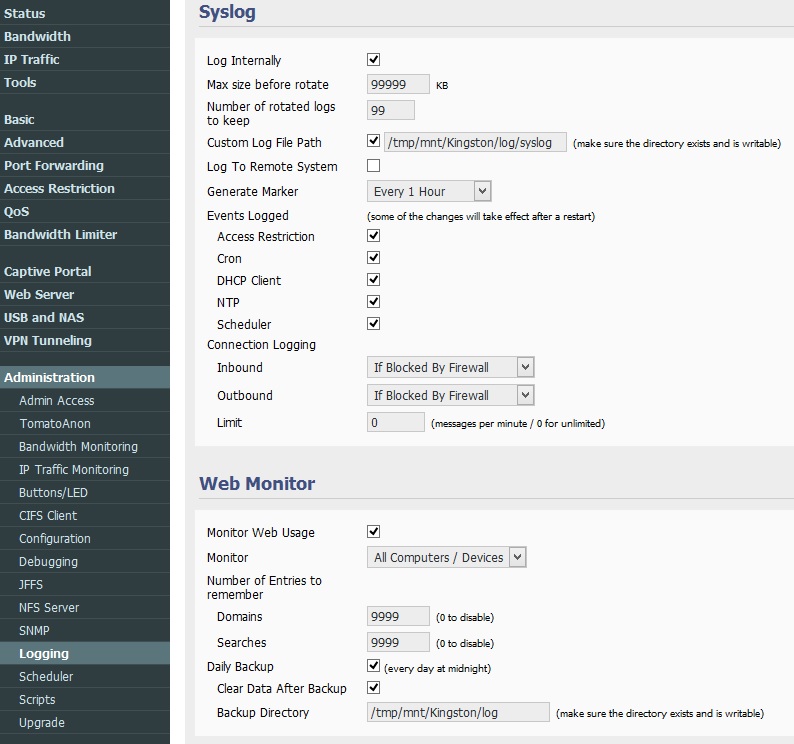Open the SNMP page

click(85, 631)
